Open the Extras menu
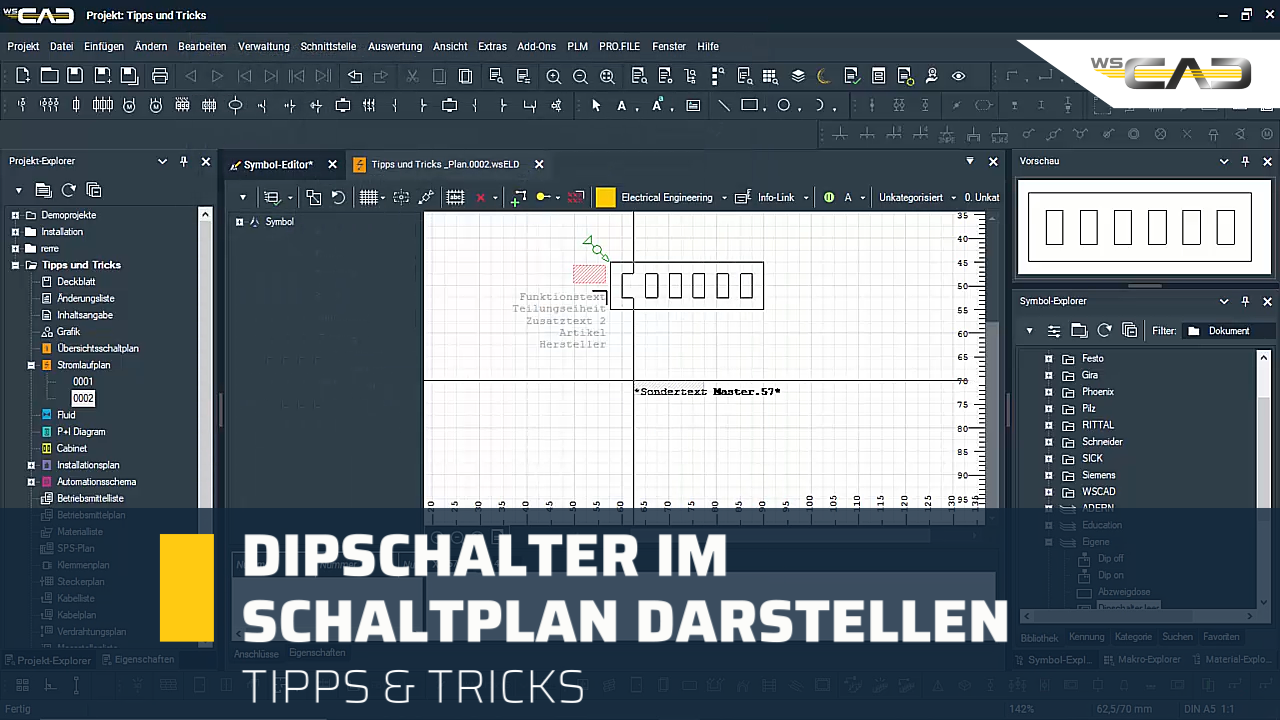The width and height of the screenshot is (1280, 720). click(492, 46)
